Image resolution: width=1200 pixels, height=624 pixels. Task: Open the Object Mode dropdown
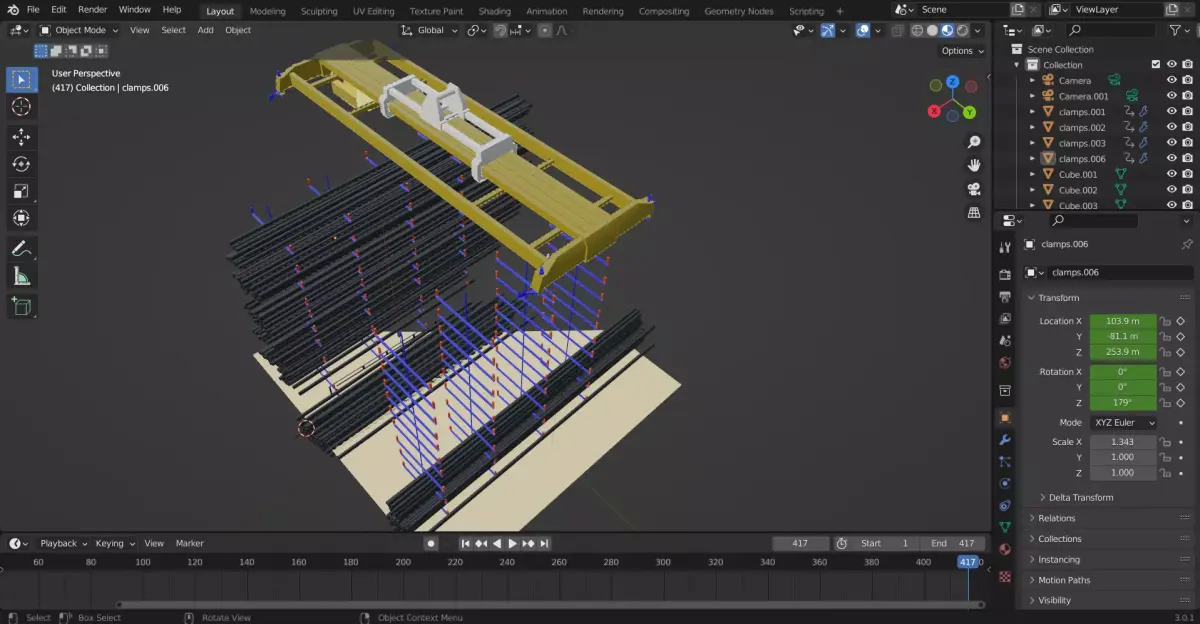79,30
